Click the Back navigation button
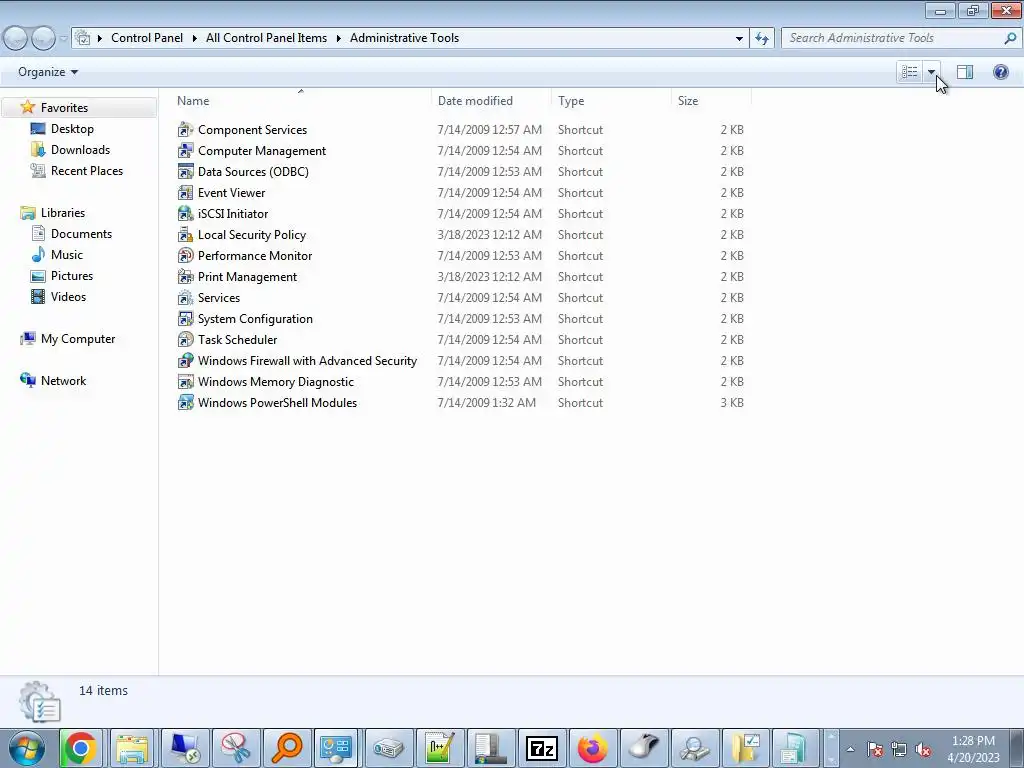Image resolution: width=1024 pixels, height=768 pixels. [x=16, y=39]
